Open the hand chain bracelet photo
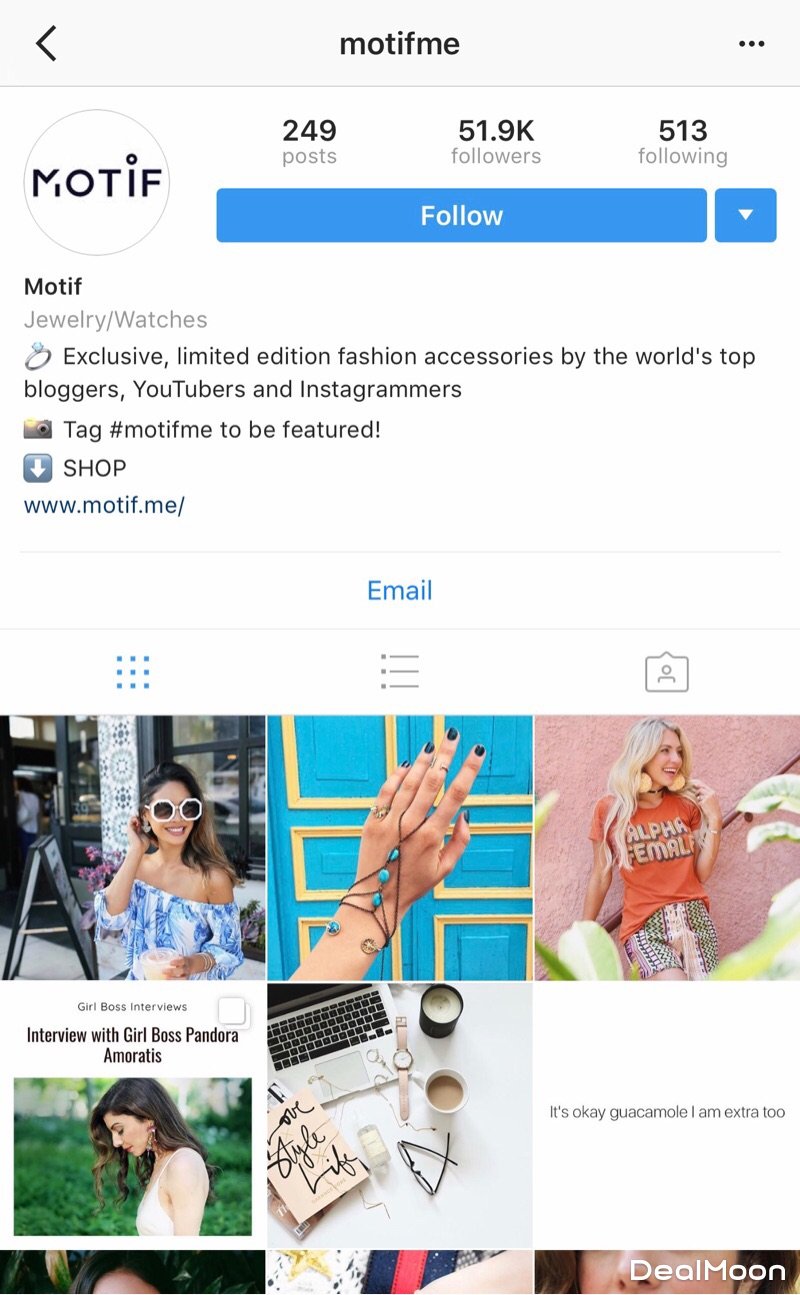Image resolution: width=800 pixels, height=1295 pixels. [x=400, y=847]
